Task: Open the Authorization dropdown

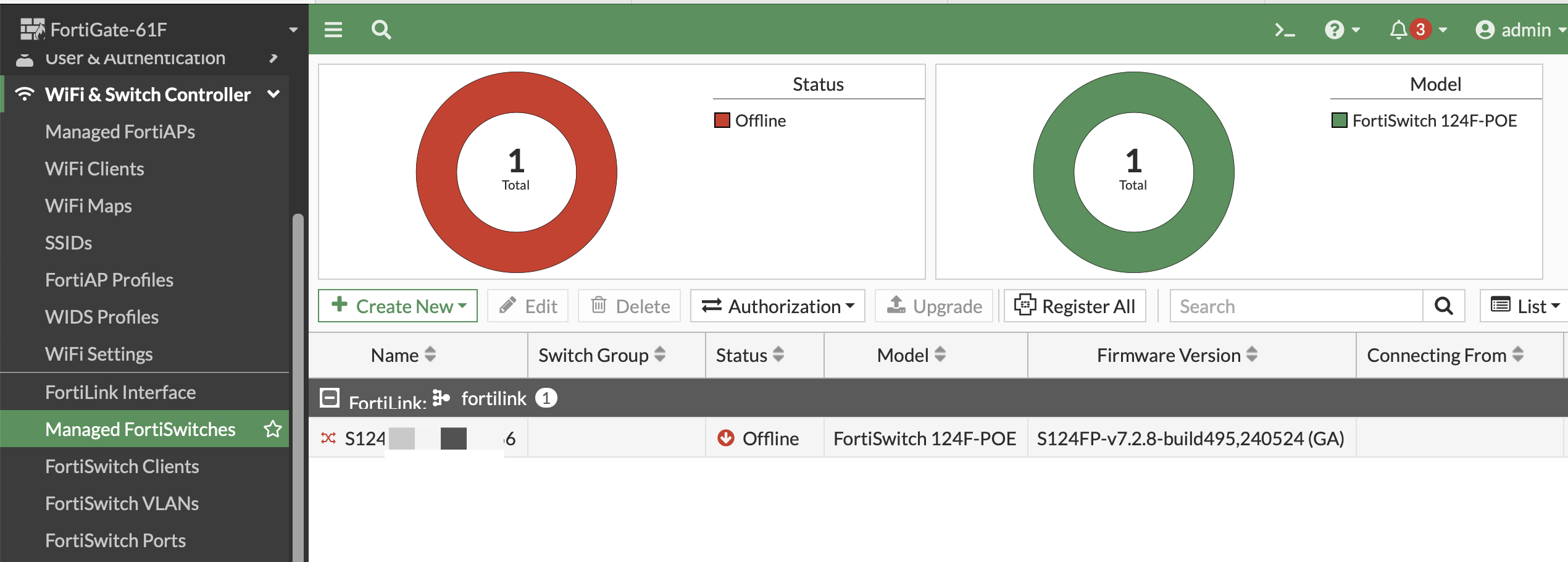Action: click(778, 306)
